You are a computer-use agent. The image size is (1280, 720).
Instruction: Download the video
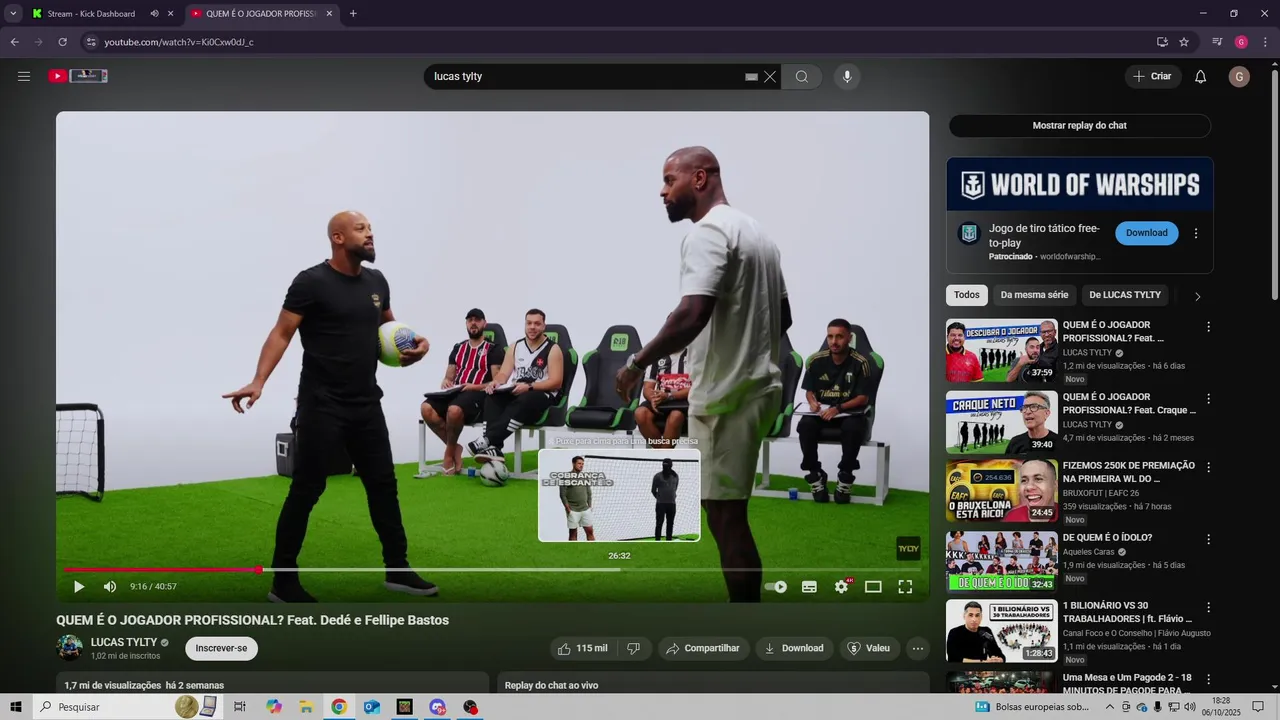794,649
